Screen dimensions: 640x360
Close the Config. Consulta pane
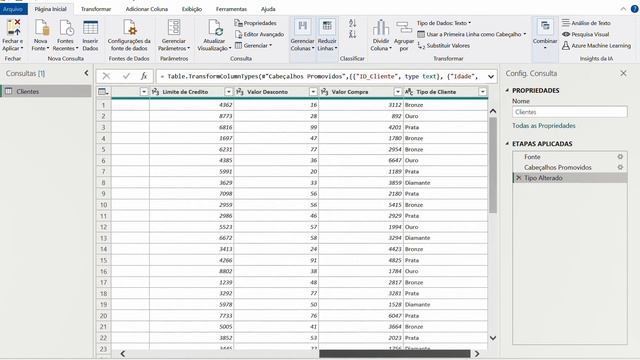pyautogui.click(x=623, y=73)
